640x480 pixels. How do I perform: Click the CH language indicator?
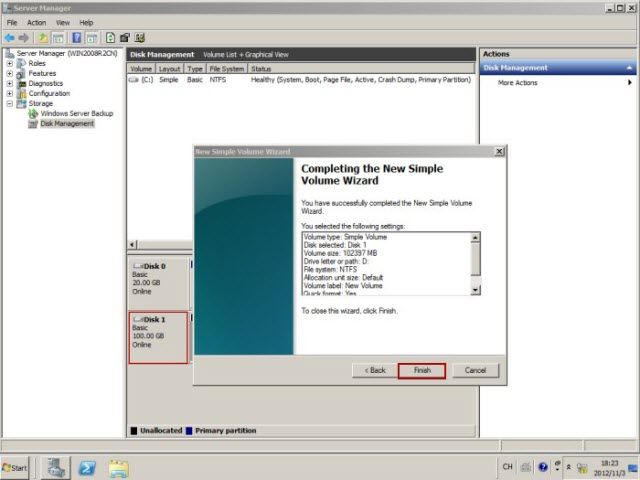coord(507,467)
